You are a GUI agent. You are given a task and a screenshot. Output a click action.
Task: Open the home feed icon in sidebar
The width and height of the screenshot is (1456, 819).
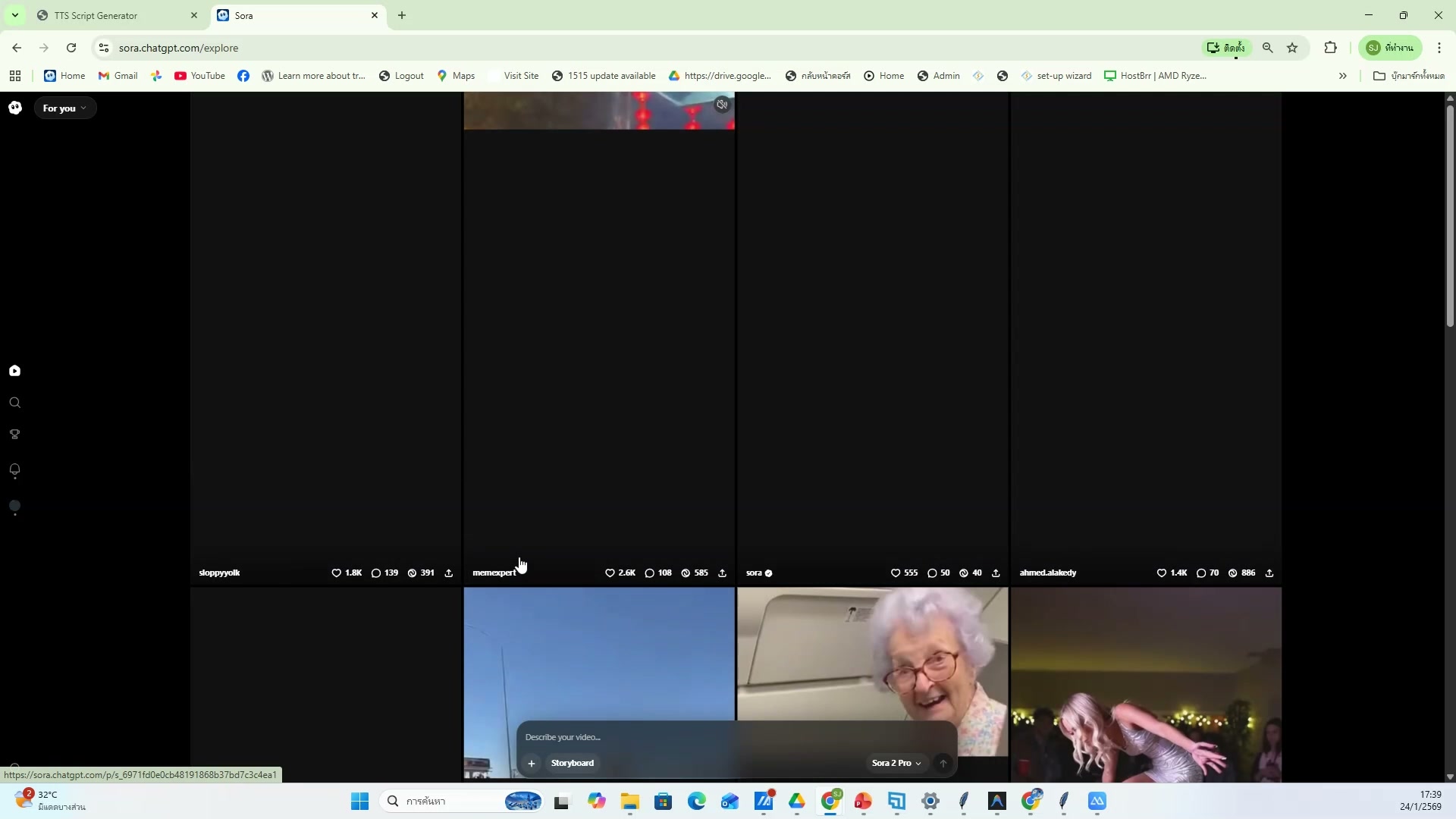[15, 371]
